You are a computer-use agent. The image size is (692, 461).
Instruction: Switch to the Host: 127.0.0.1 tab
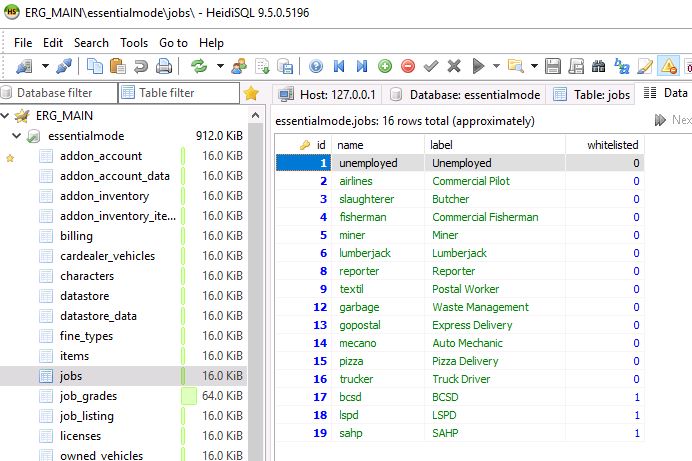click(327, 94)
